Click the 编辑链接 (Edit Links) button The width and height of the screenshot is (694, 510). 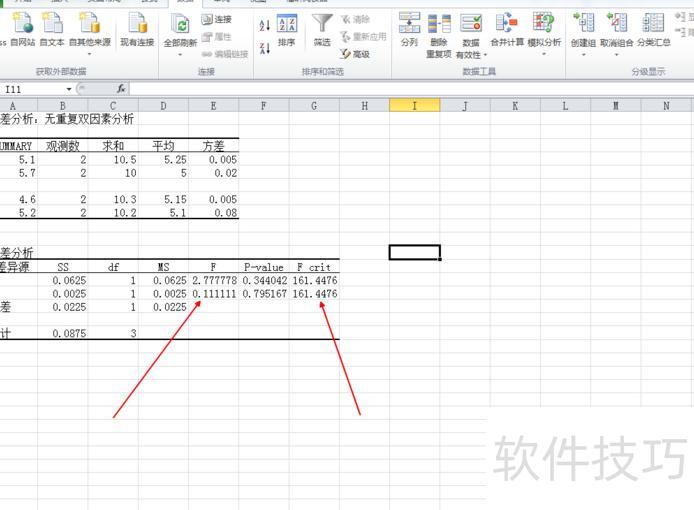coord(225,54)
